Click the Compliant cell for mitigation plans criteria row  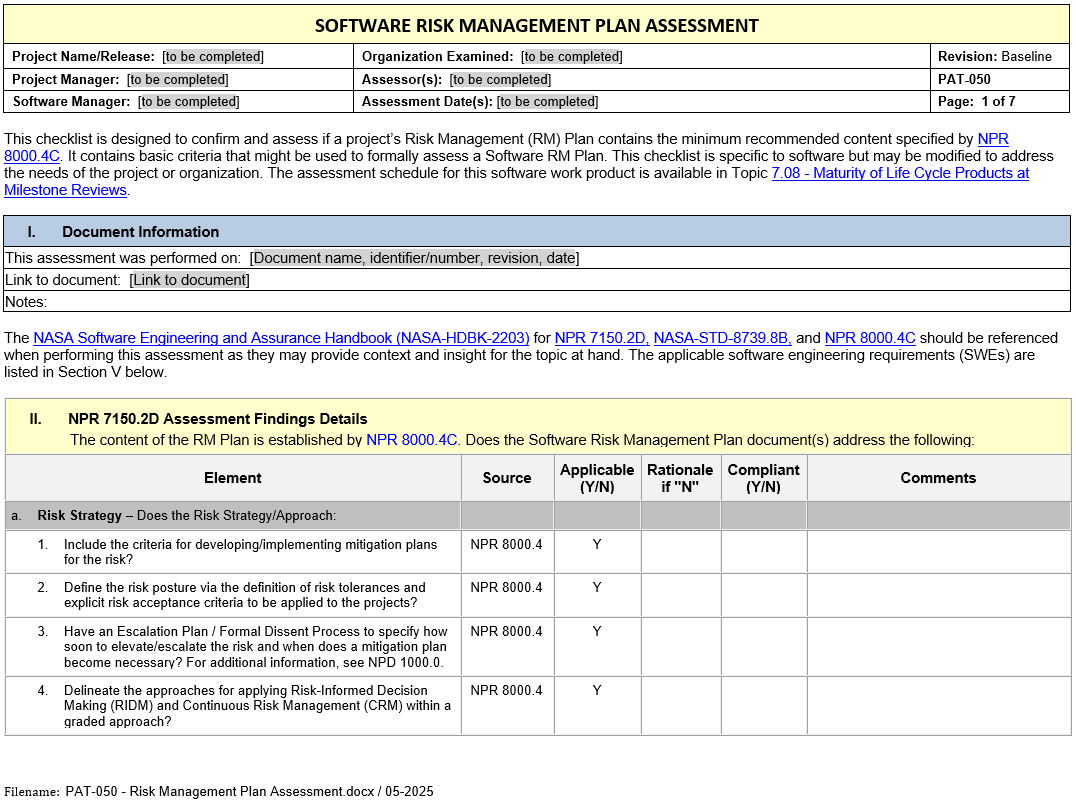763,551
